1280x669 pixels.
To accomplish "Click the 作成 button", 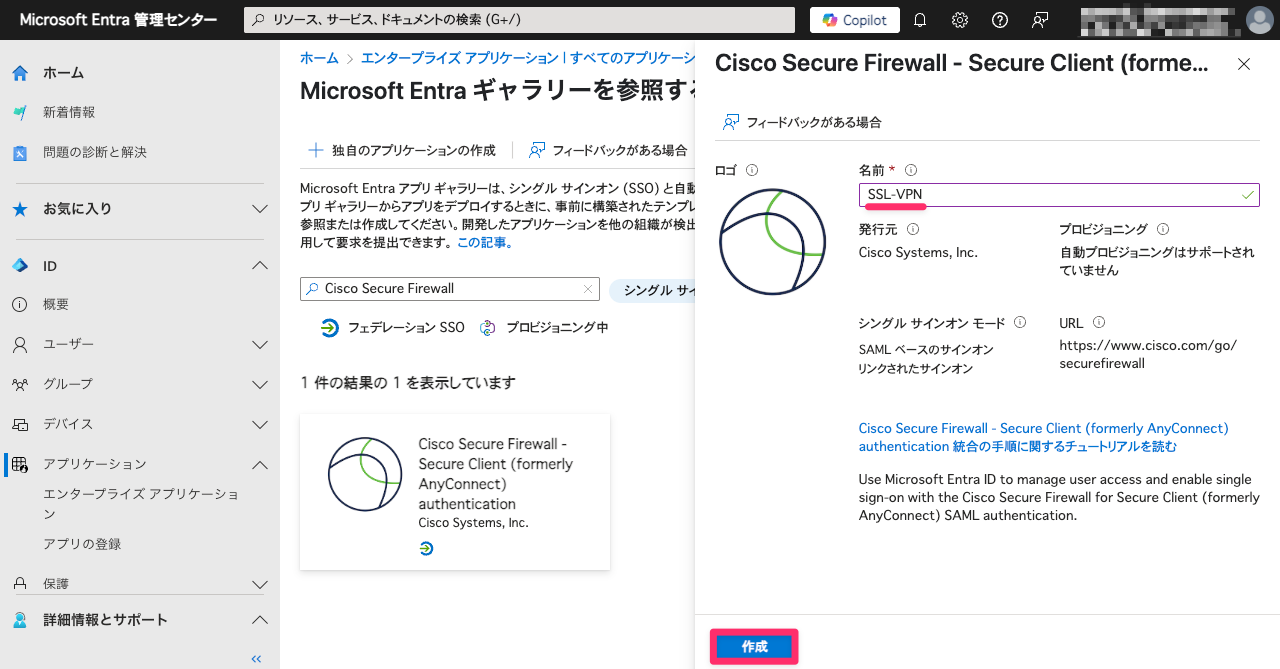I will click(754, 647).
